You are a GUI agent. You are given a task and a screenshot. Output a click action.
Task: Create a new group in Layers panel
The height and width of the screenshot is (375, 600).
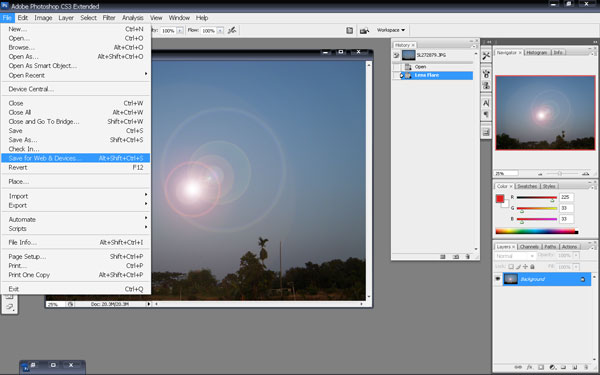(564, 367)
